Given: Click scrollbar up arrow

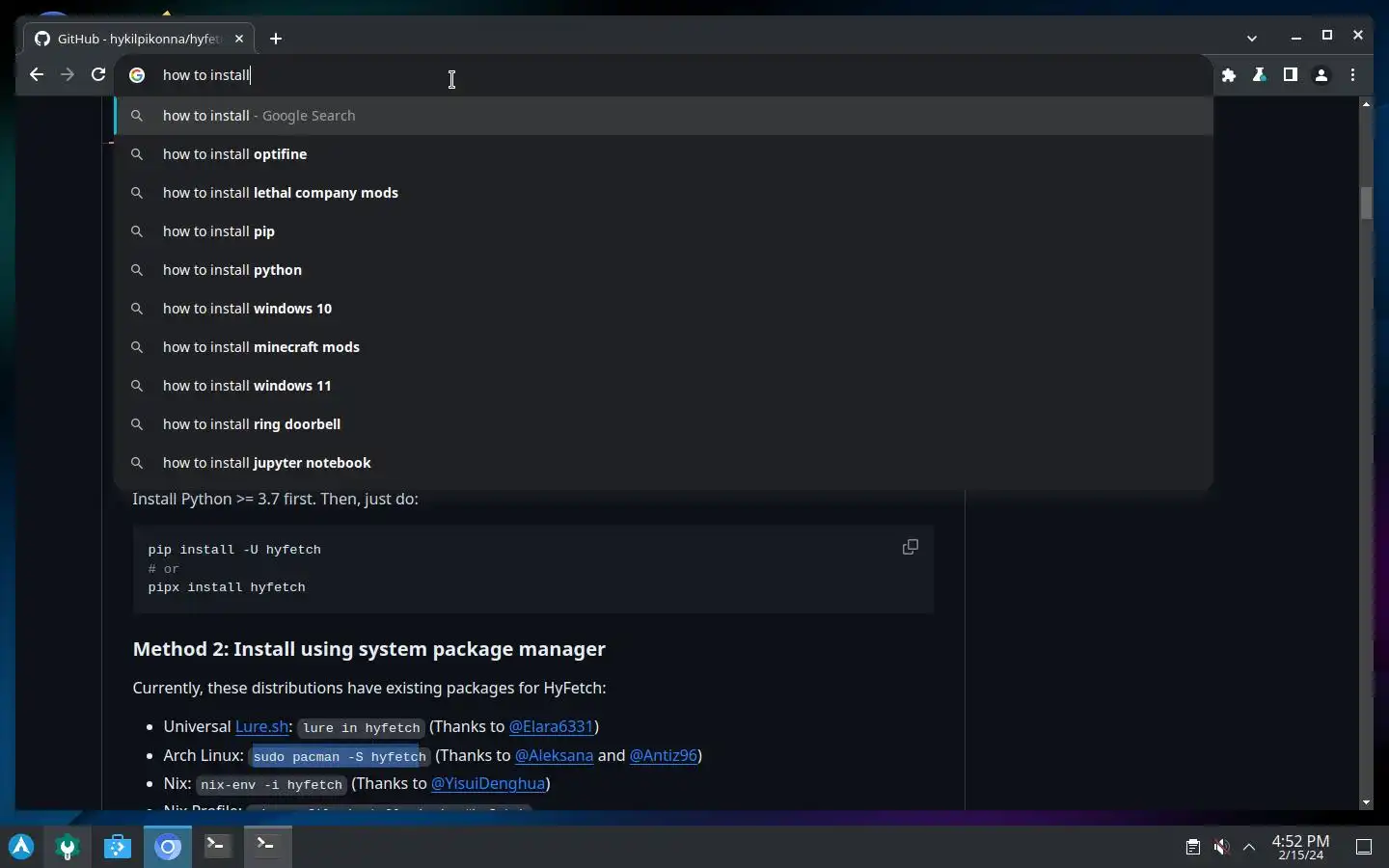Looking at the screenshot, I should click(x=1366, y=103).
